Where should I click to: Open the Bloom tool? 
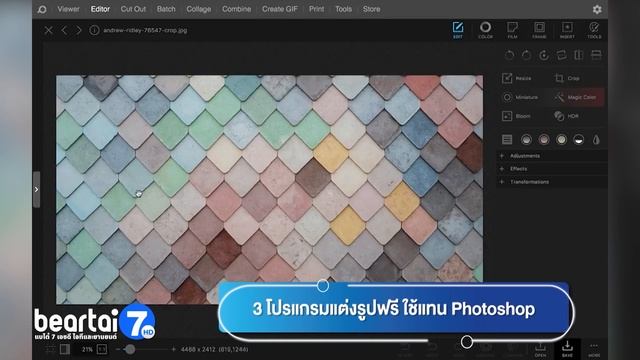click(x=516, y=116)
